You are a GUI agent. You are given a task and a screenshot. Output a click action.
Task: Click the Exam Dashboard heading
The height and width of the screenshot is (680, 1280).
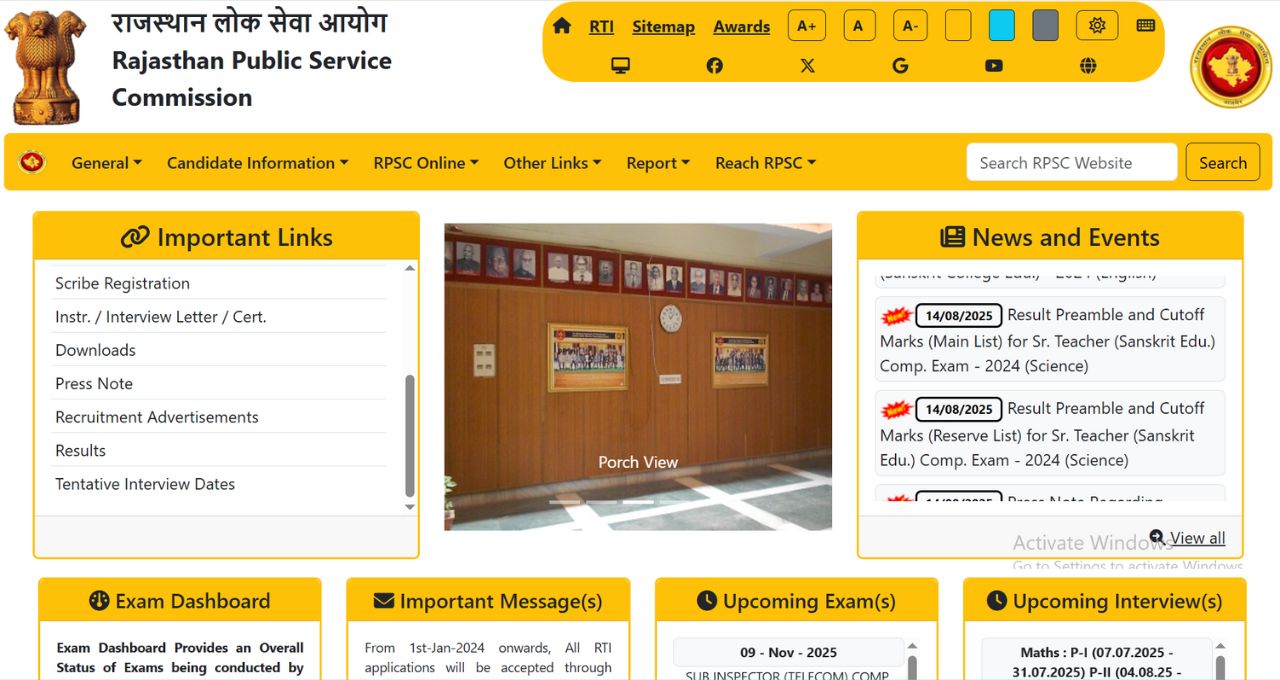click(180, 601)
